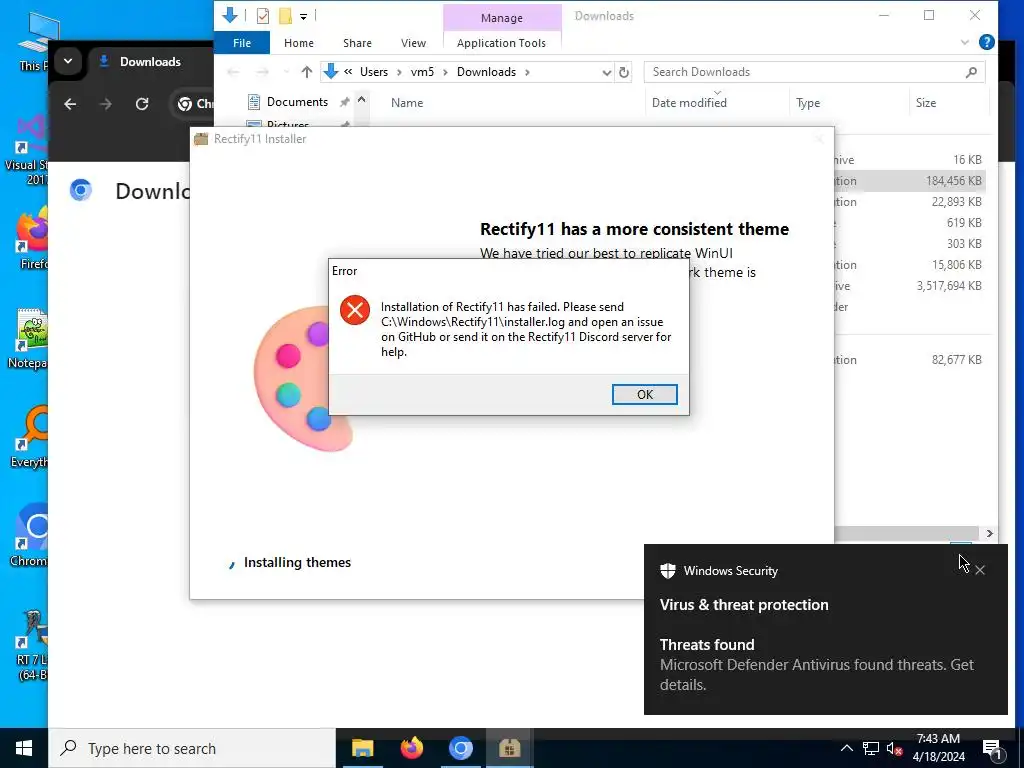This screenshot has height=768, width=1024.
Task: Show hidden system tray icons
Action: click(x=846, y=748)
